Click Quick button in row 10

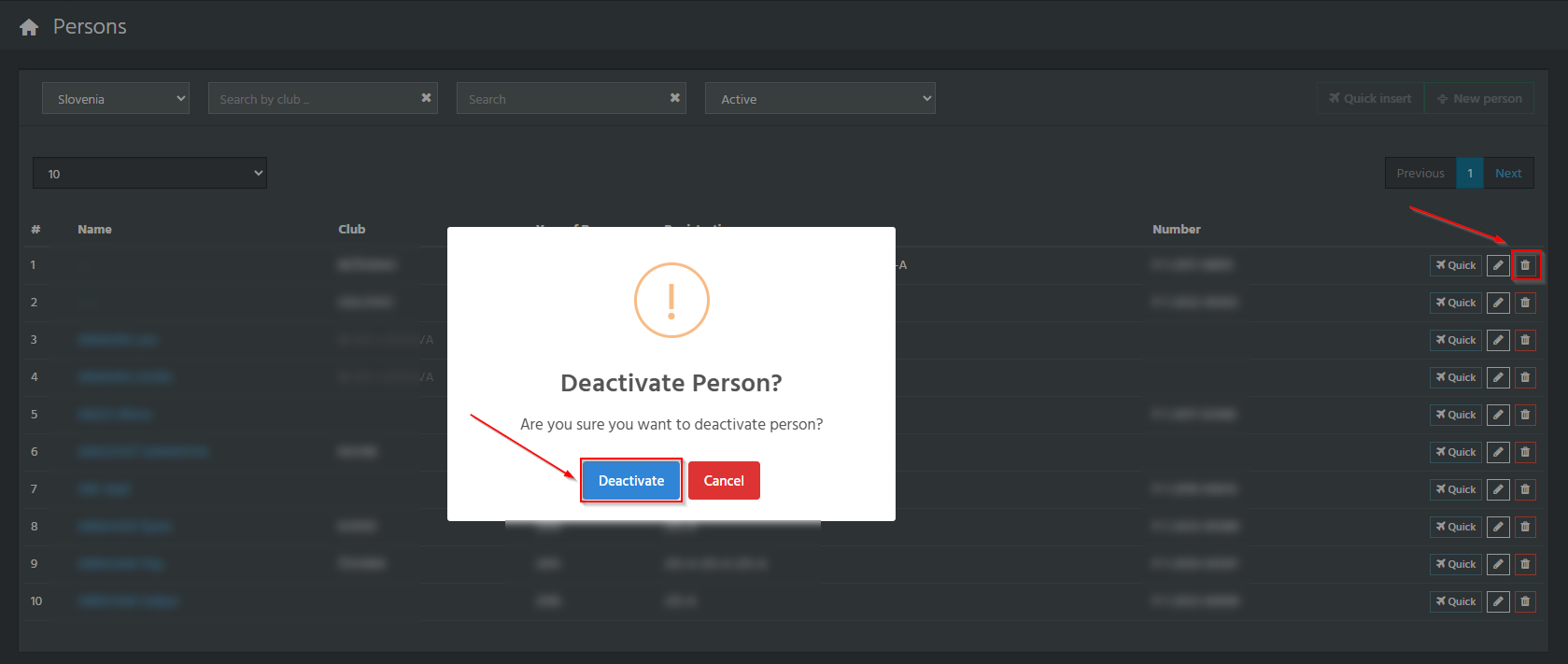(1456, 601)
